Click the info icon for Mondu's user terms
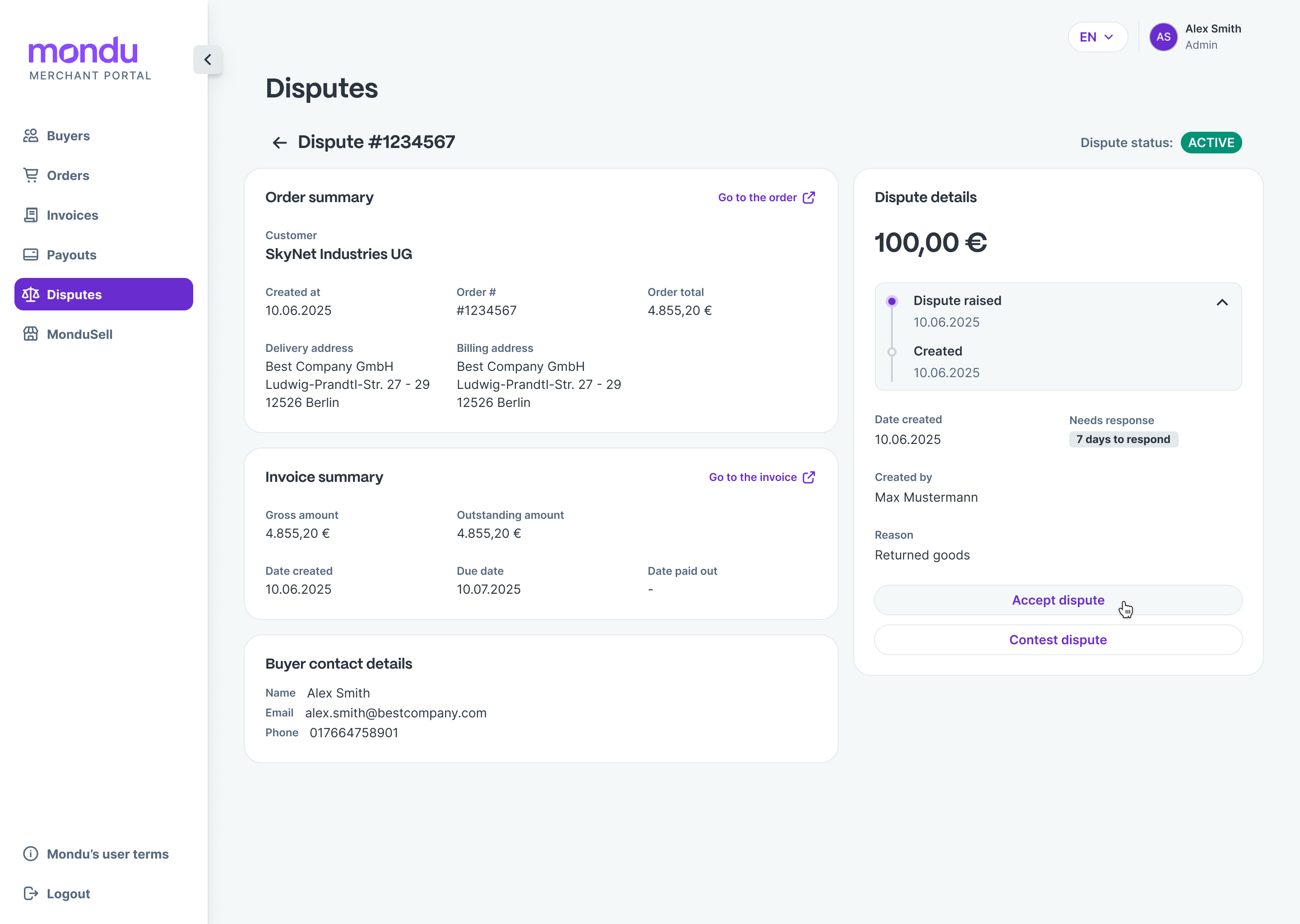This screenshot has width=1300, height=924. click(x=31, y=854)
